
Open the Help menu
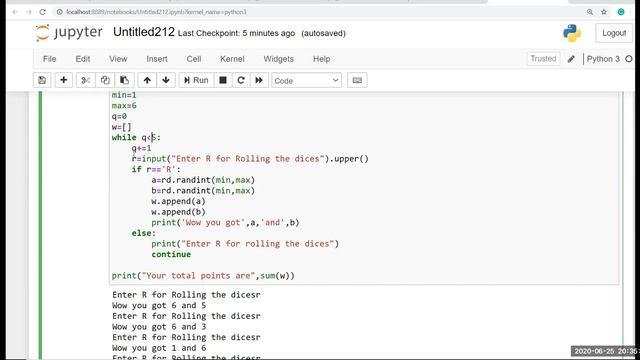tap(321, 59)
